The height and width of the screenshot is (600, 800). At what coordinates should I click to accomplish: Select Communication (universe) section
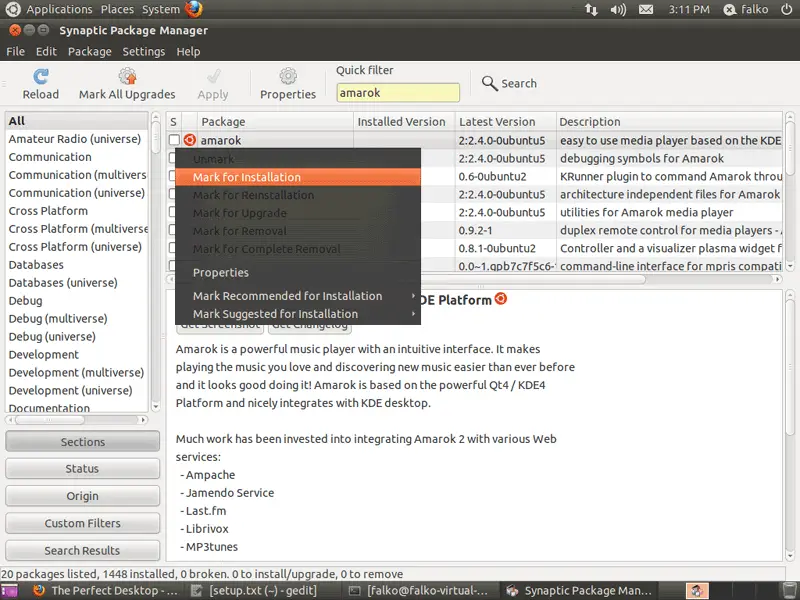(77, 193)
